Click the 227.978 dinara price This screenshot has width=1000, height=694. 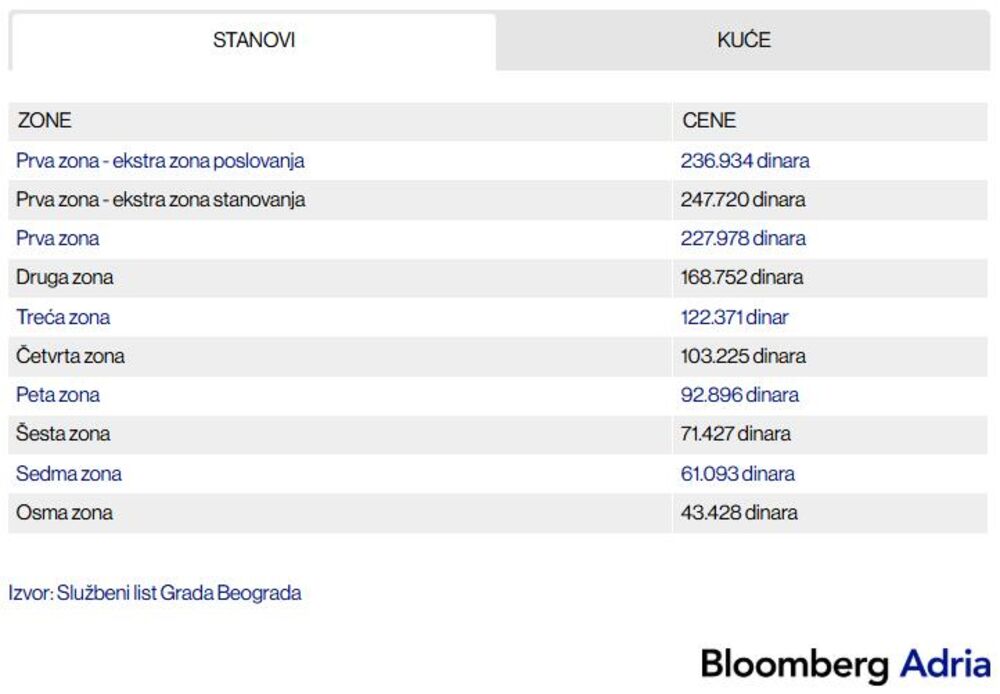tap(743, 239)
